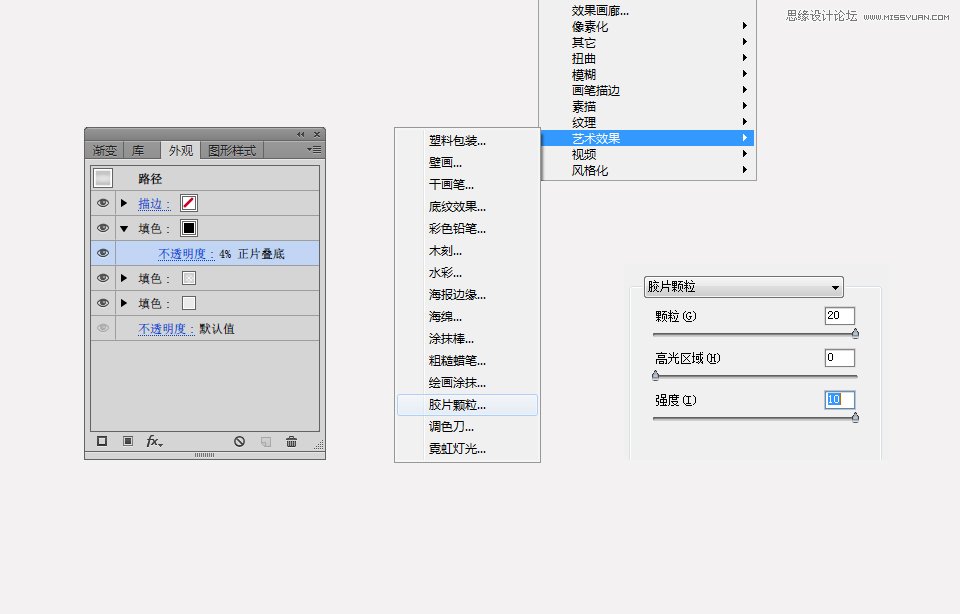Open the 纹理 submenu
The image size is (960, 614).
[x=647, y=122]
